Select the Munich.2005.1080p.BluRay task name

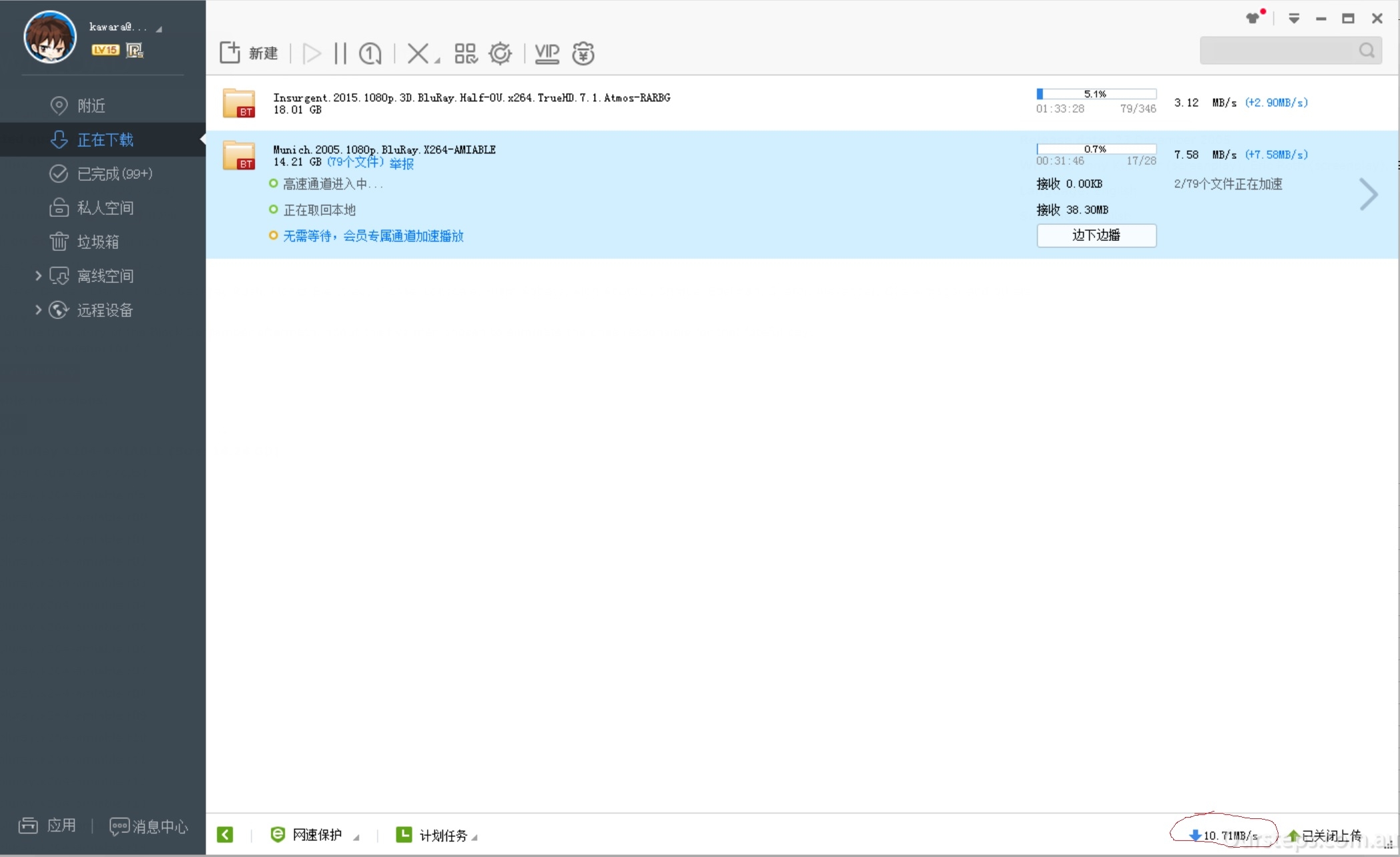(x=384, y=150)
